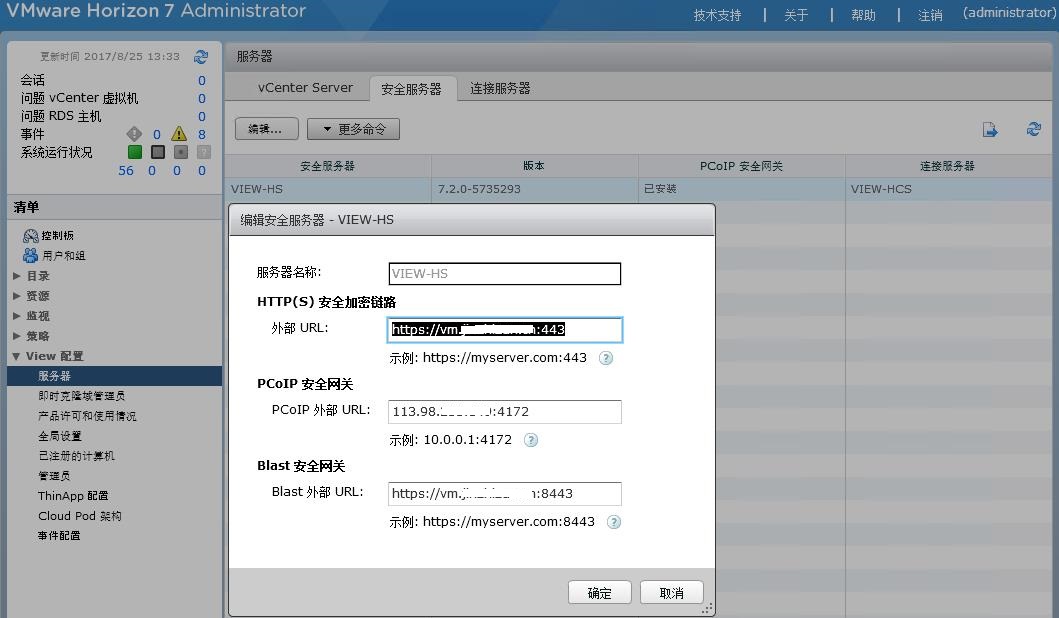The image size is (1059, 618).
Task: Click the PCoIP 外部 URL input field
Action: point(505,411)
